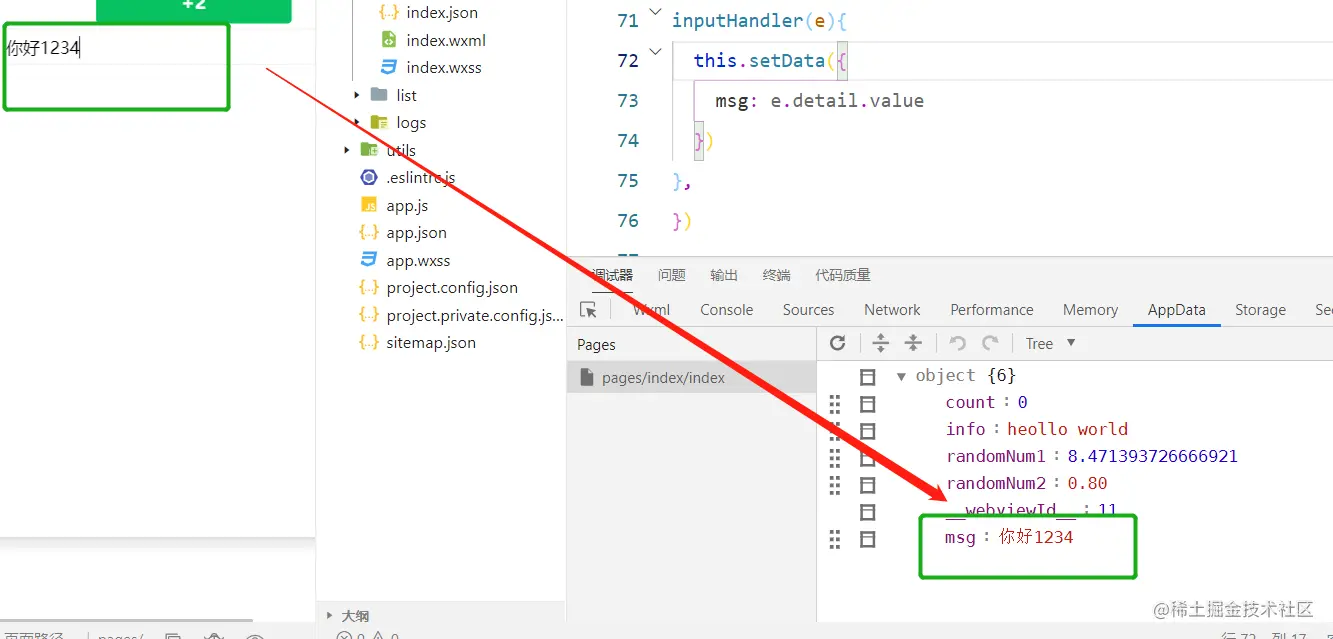Open project.private.config.js in file tree
Screen dimensions: 1333x639
tap(475, 315)
